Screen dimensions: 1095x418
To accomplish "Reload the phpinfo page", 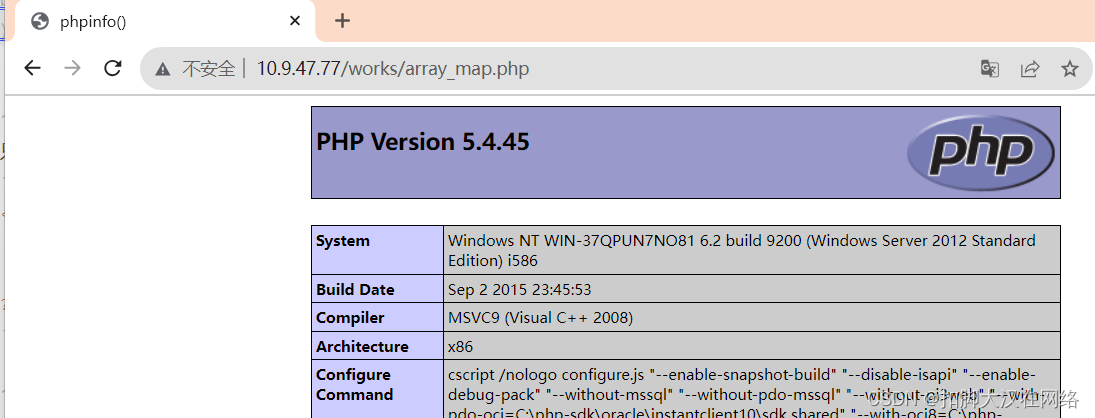I will coord(112,68).
